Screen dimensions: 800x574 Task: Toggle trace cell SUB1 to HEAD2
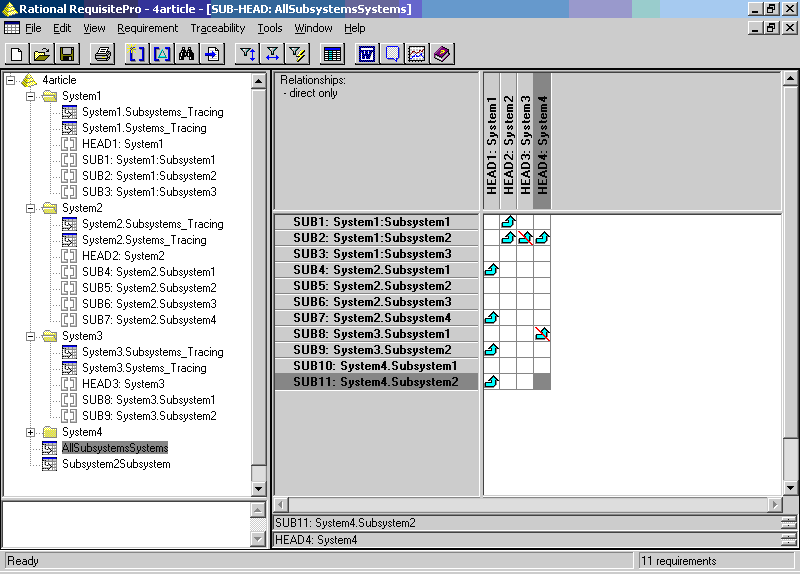point(508,222)
